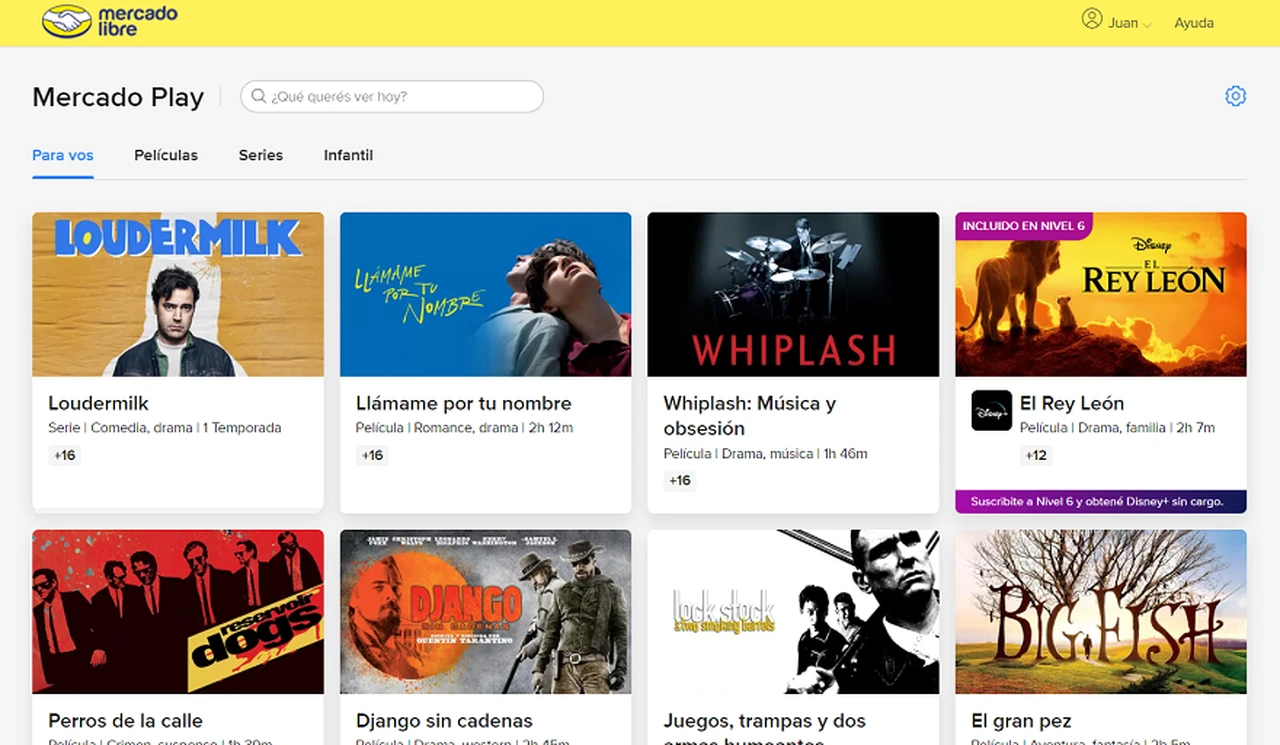Expand the Juan account dropdown chevron

point(1147,24)
